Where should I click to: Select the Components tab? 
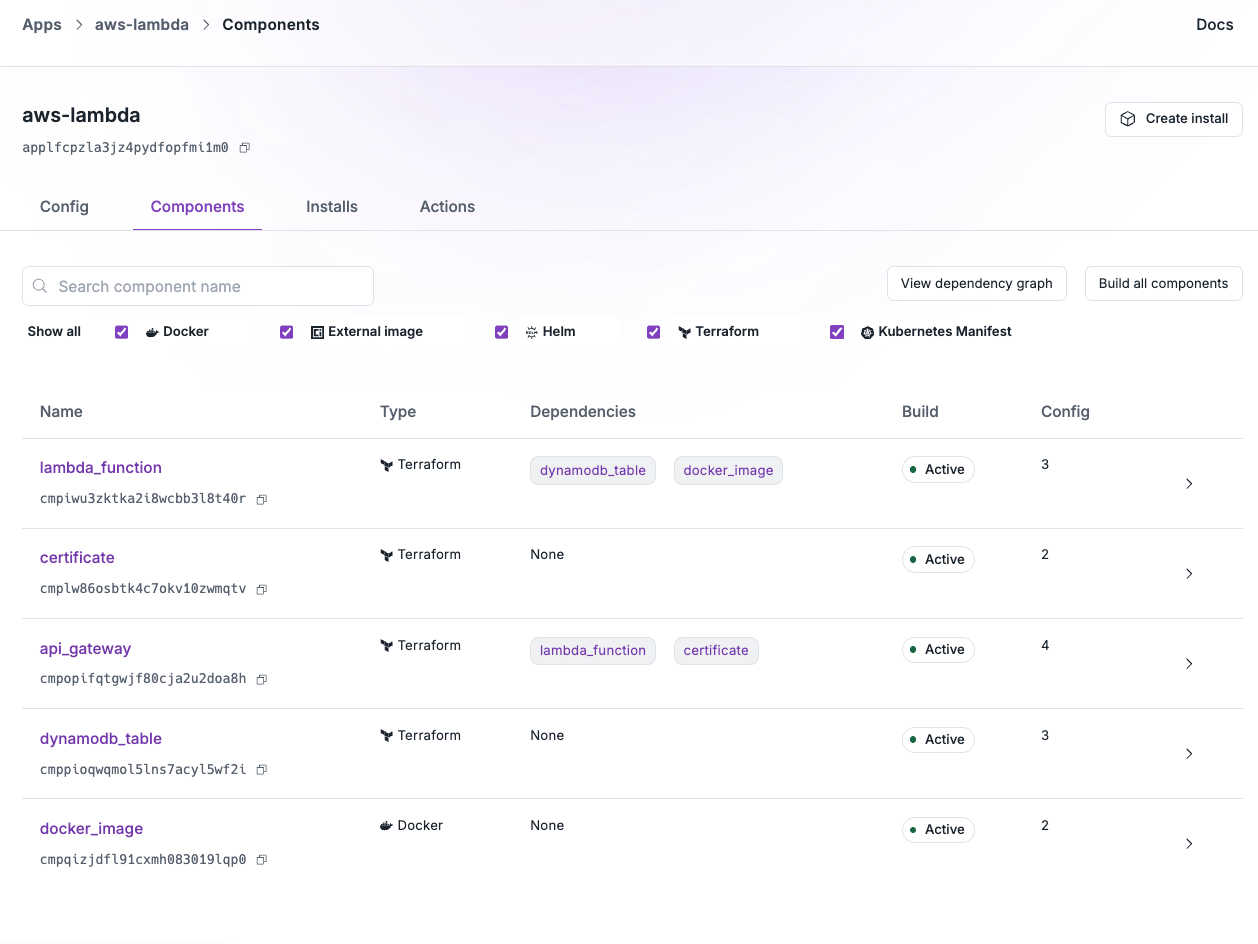pyautogui.click(x=197, y=206)
